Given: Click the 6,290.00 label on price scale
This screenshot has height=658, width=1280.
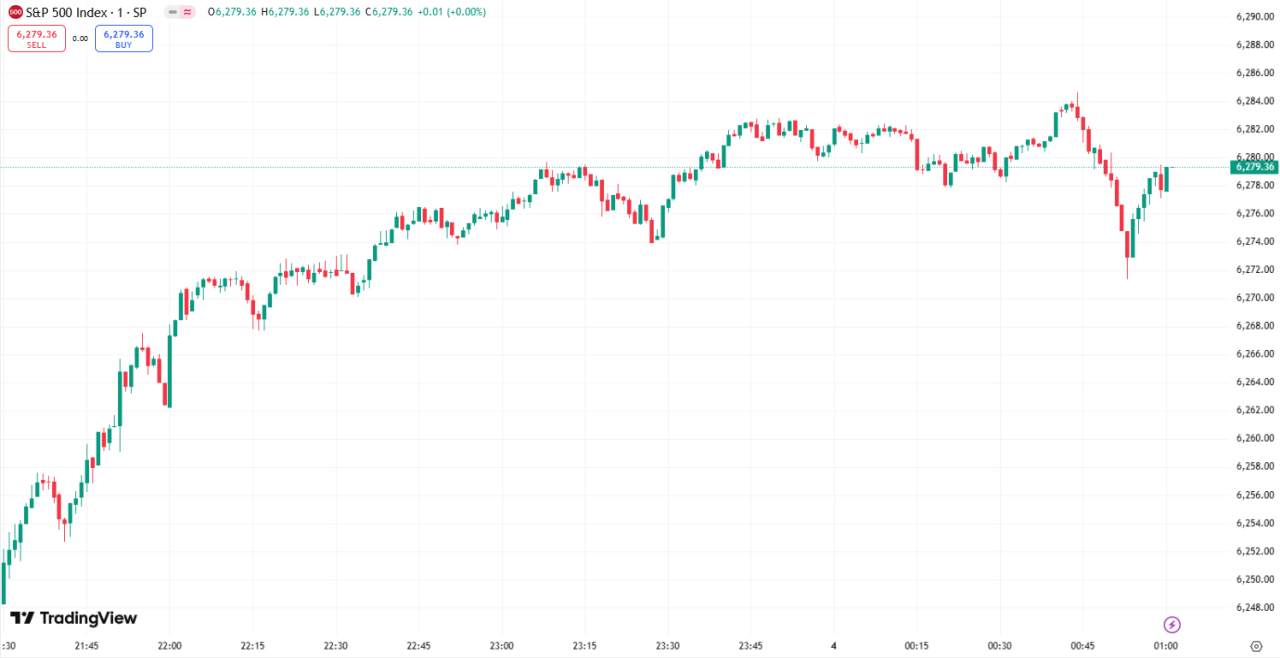Looking at the screenshot, I should tap(1253, 17).
